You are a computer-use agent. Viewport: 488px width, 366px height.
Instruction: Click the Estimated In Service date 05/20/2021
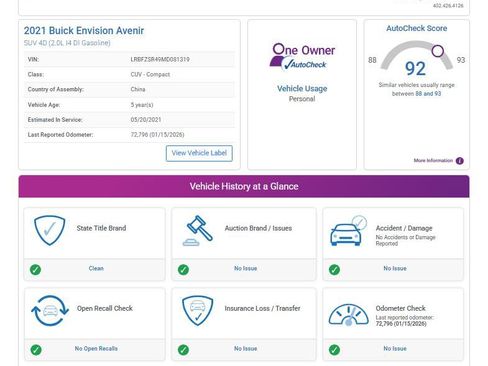[x=146, y=120]
